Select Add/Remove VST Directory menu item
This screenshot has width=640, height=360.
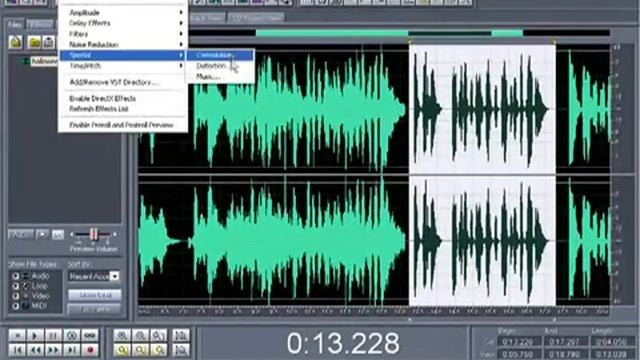123,82
